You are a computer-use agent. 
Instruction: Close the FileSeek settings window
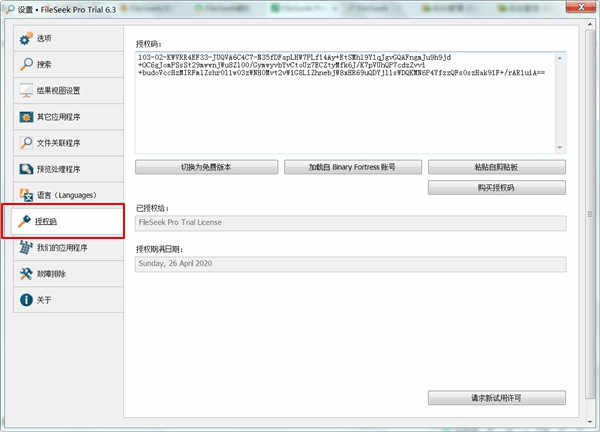point(581,7)
